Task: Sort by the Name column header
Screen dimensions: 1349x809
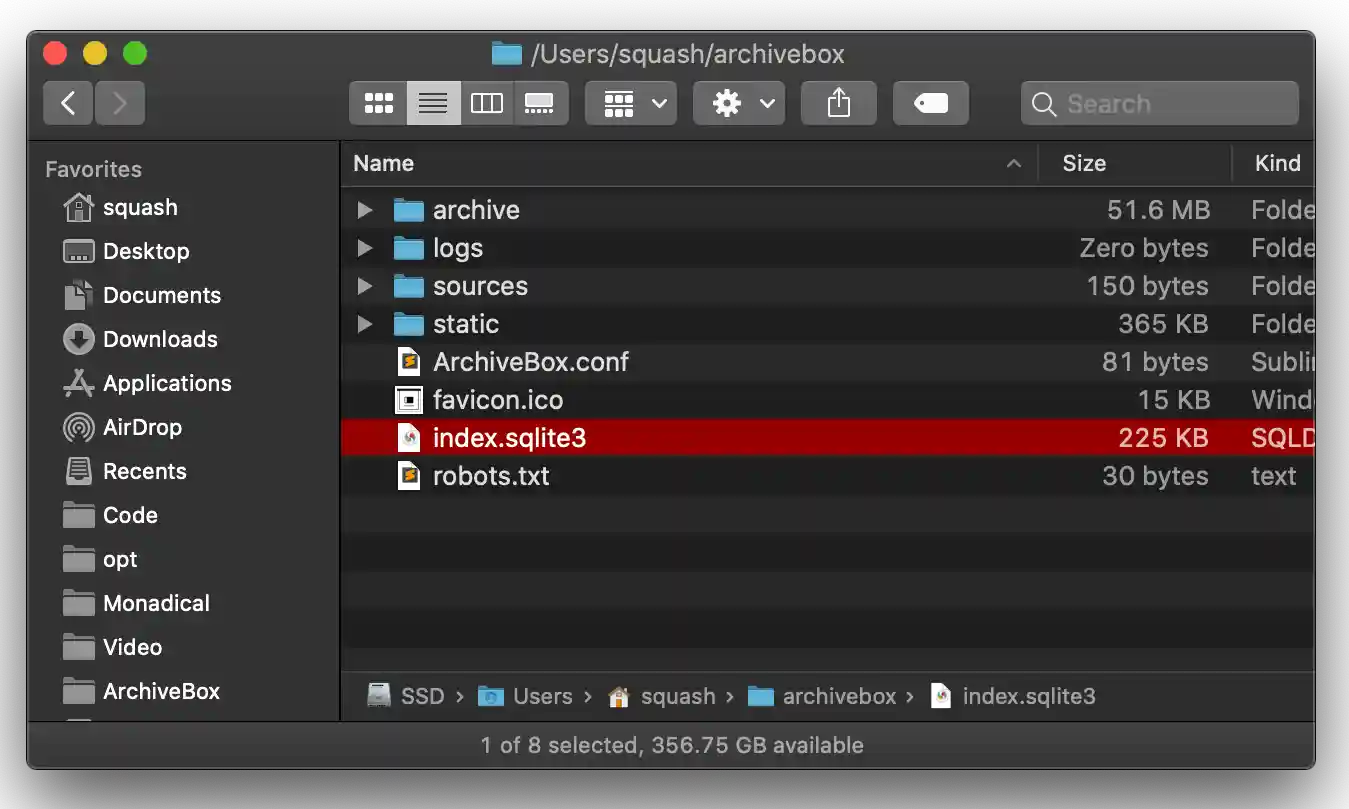Action: (689, 163)
